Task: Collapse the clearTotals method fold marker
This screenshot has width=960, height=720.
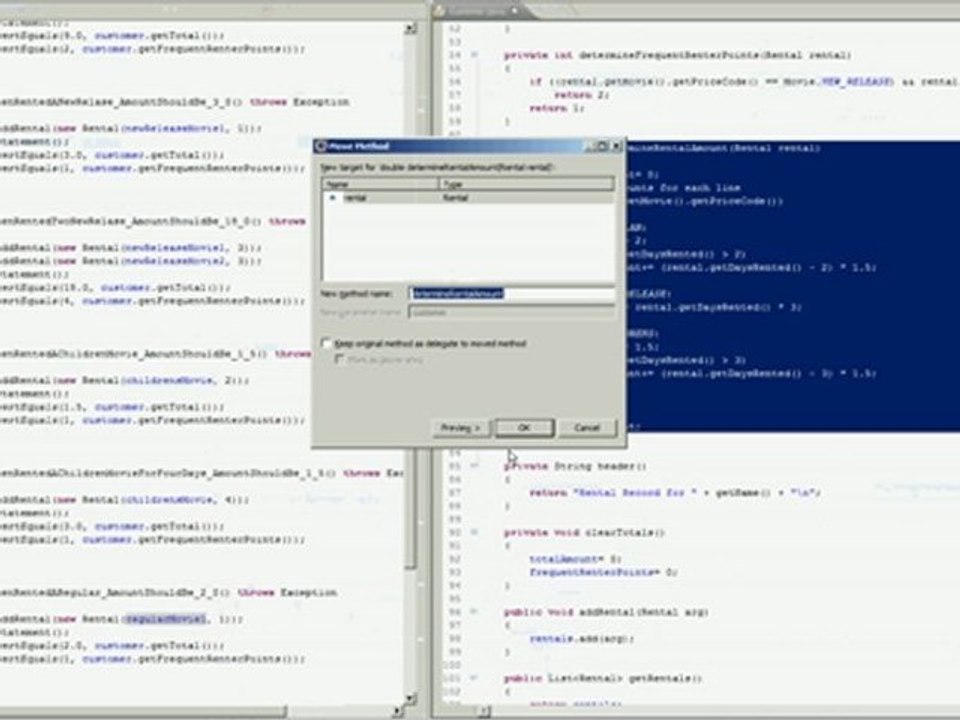Action: pyautogui.click(x=474, y=532)
